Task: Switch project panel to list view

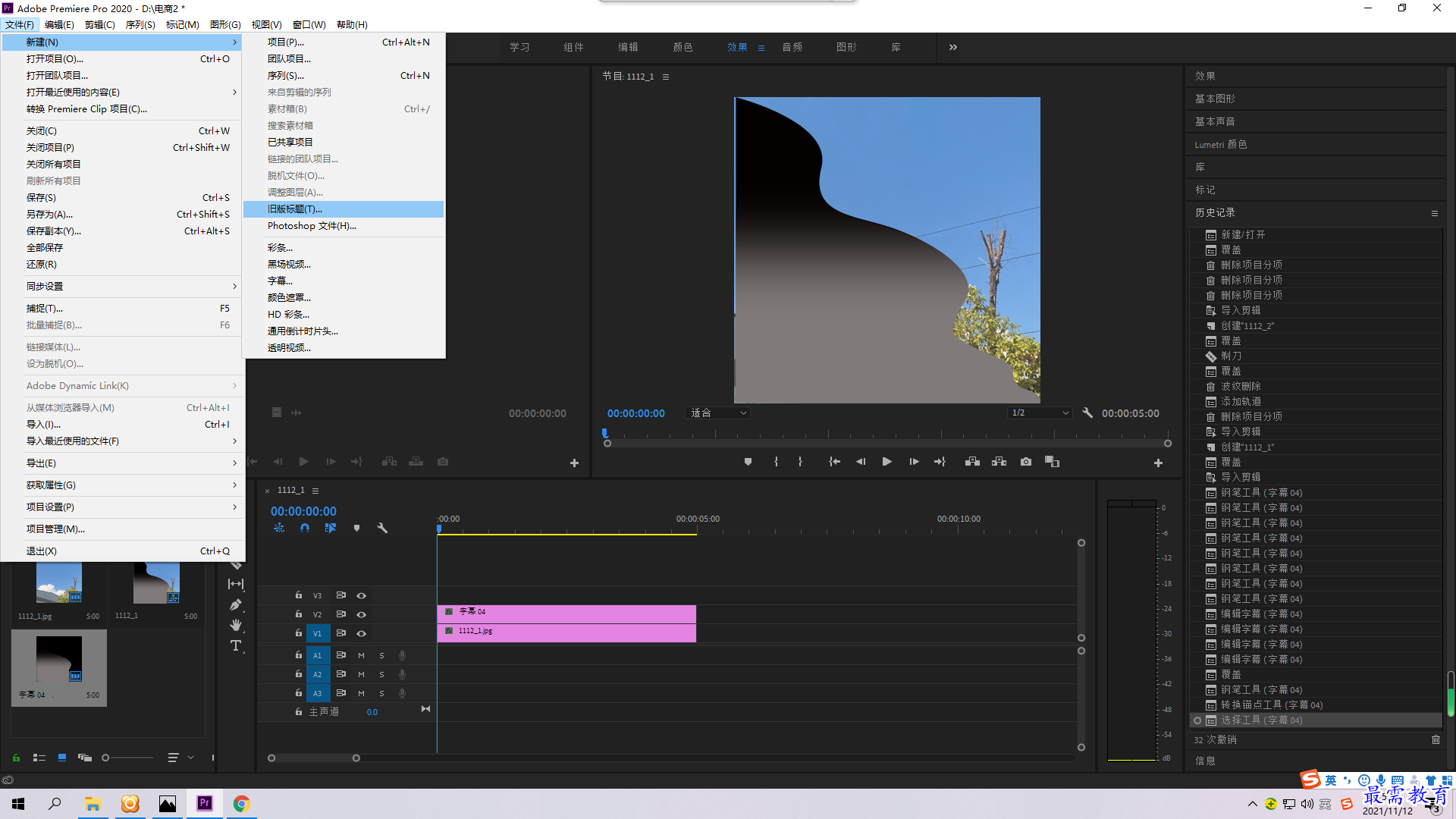Action: [x=39, y=758]
